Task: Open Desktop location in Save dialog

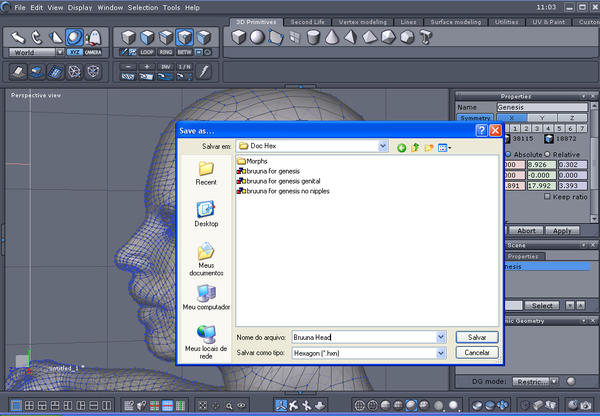Action: pyautogui.click(x=206, y=214)
